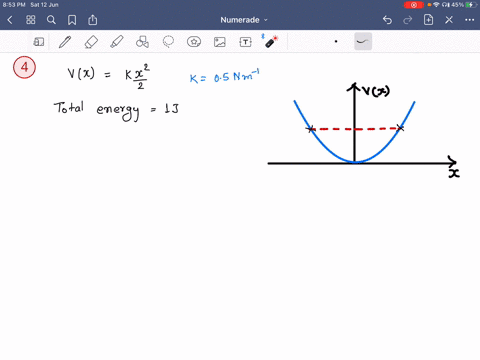This screenshot has width=480, height=360.
Task: Select the Pen tool
Action: 65,42
